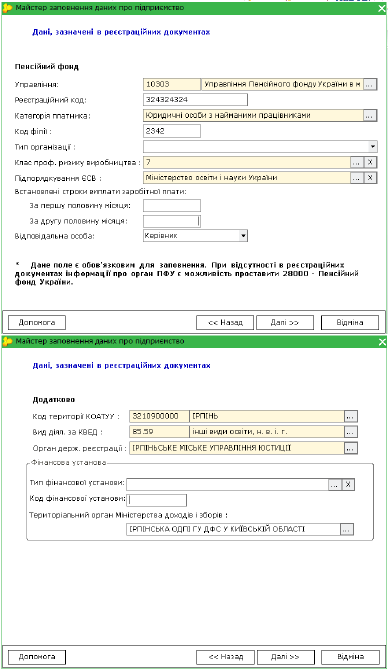The image size is (388, 670).
Task: Open browse button for Орган держ. реєстрації
Action: (351, 448)
